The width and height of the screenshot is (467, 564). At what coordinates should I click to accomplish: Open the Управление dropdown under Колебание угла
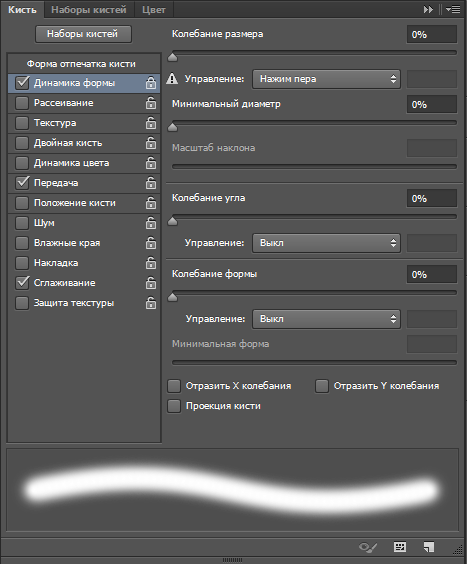pos(326,243)
